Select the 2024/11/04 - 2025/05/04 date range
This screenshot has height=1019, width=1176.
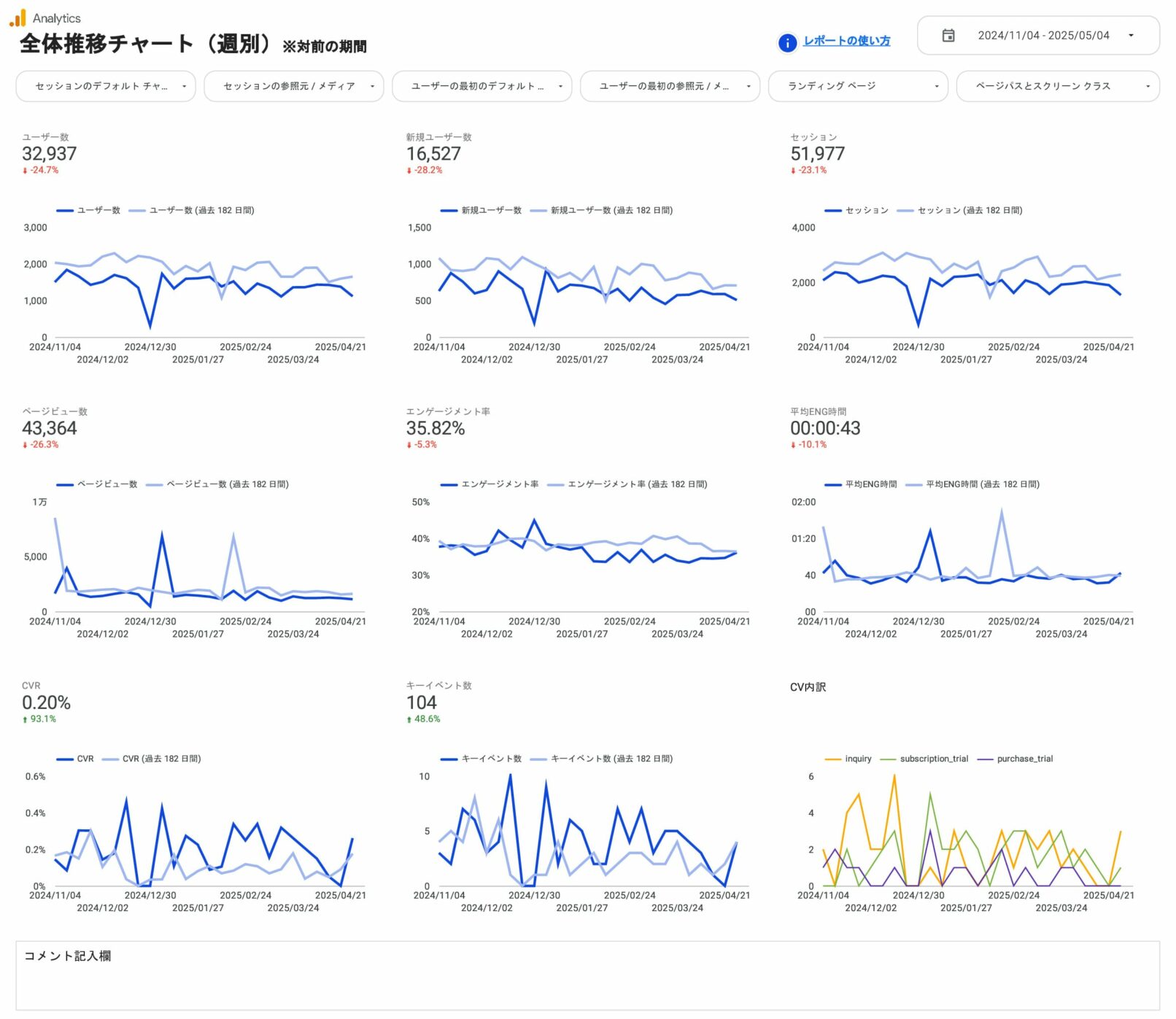click(x=1042, y=36)
